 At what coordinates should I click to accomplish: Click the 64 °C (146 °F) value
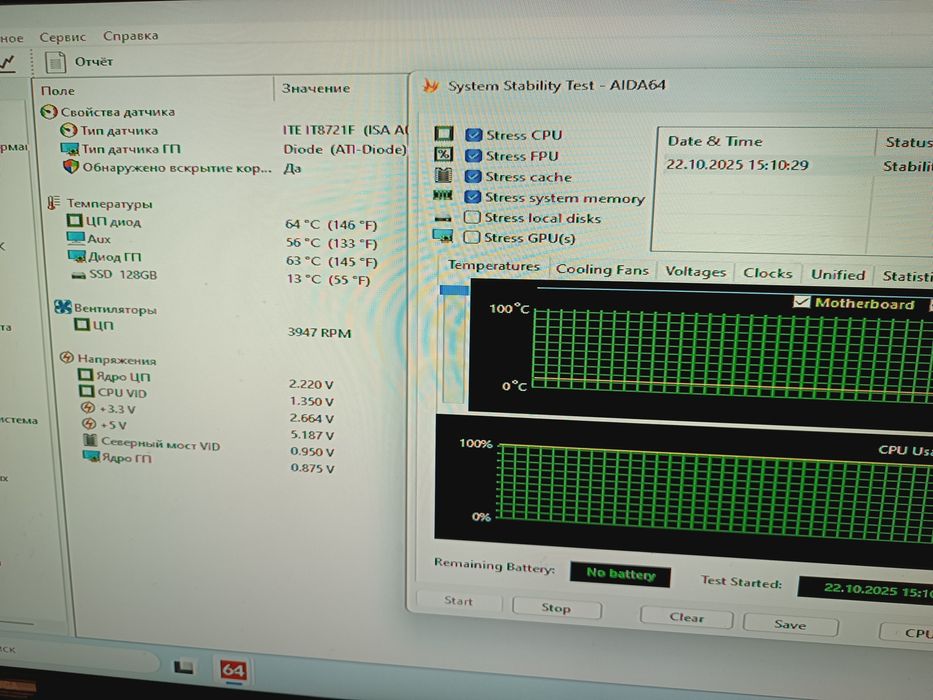[x=331, y=224]
